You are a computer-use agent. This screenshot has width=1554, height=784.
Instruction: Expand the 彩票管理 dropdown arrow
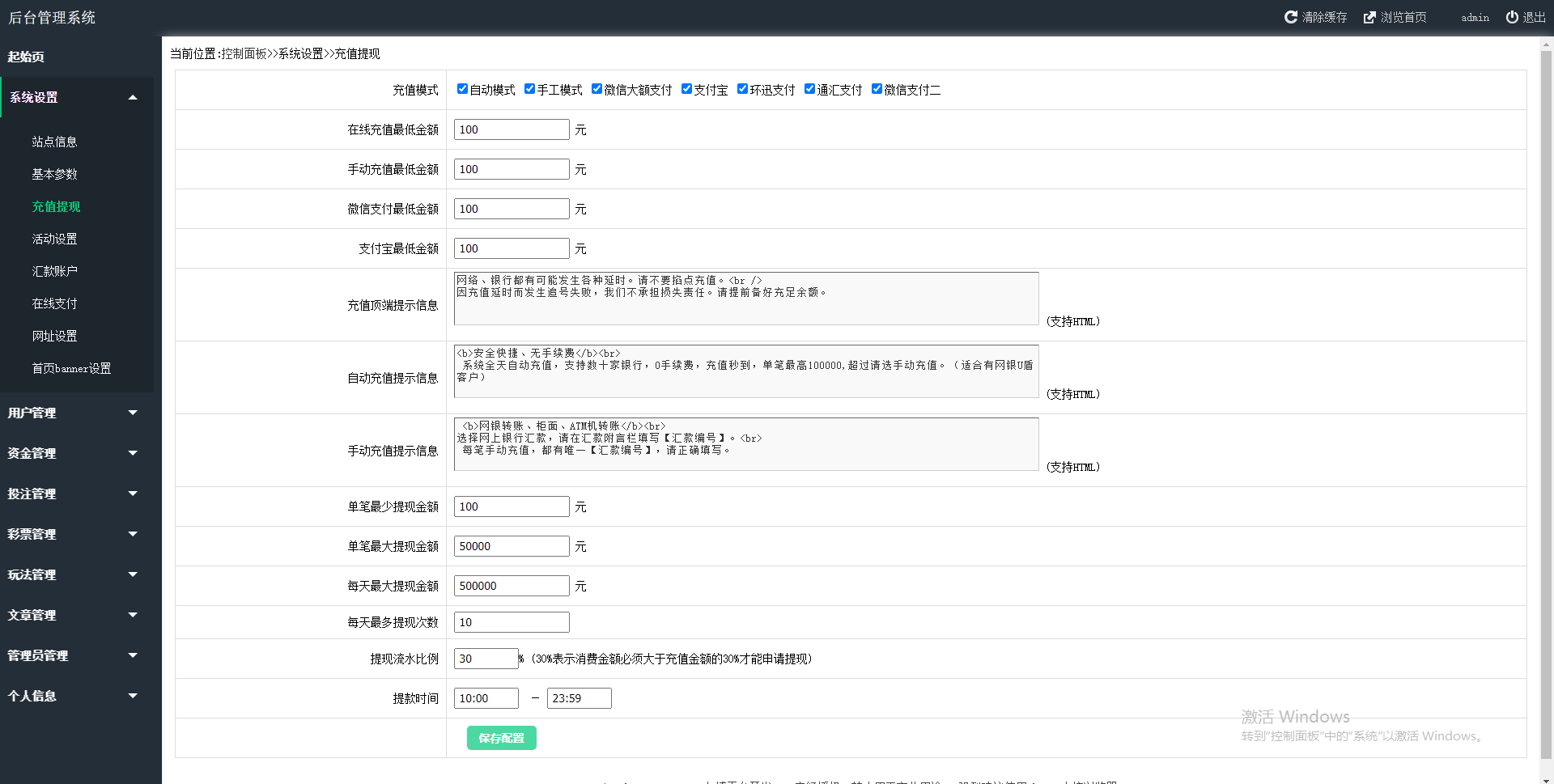133,534
